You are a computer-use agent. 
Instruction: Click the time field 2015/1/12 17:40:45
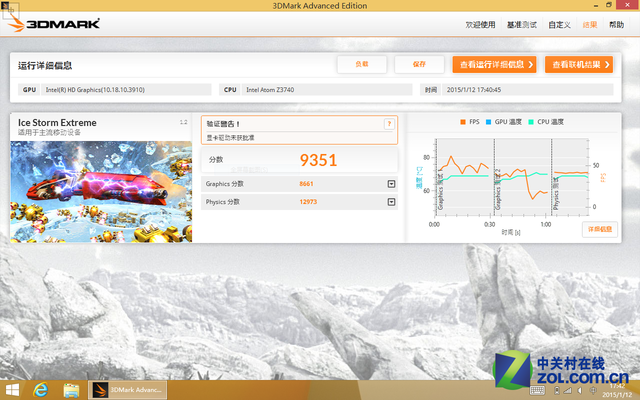pyautogui.click(x=527, y=90)
